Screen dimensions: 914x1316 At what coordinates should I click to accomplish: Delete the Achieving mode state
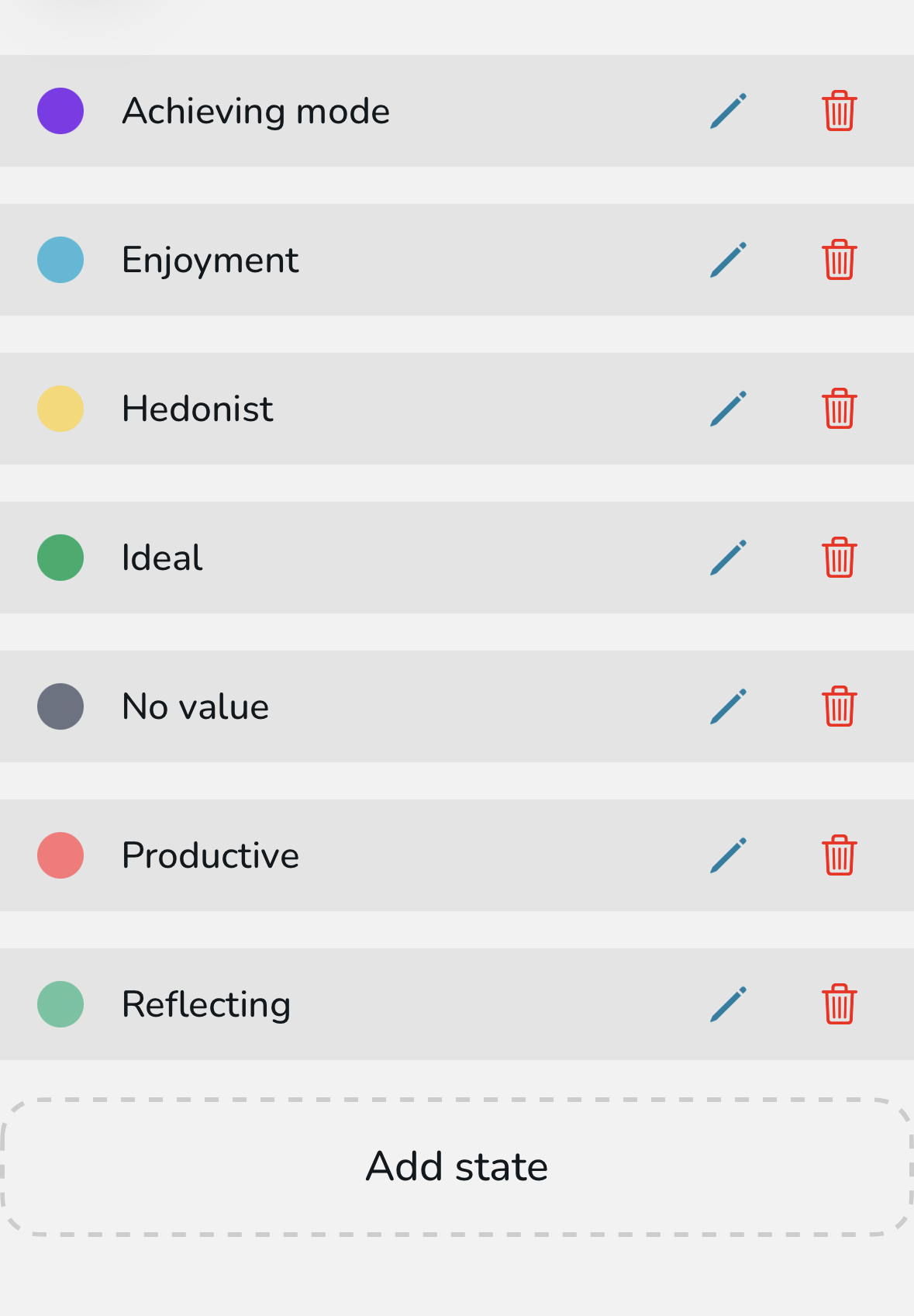(839, 111)
